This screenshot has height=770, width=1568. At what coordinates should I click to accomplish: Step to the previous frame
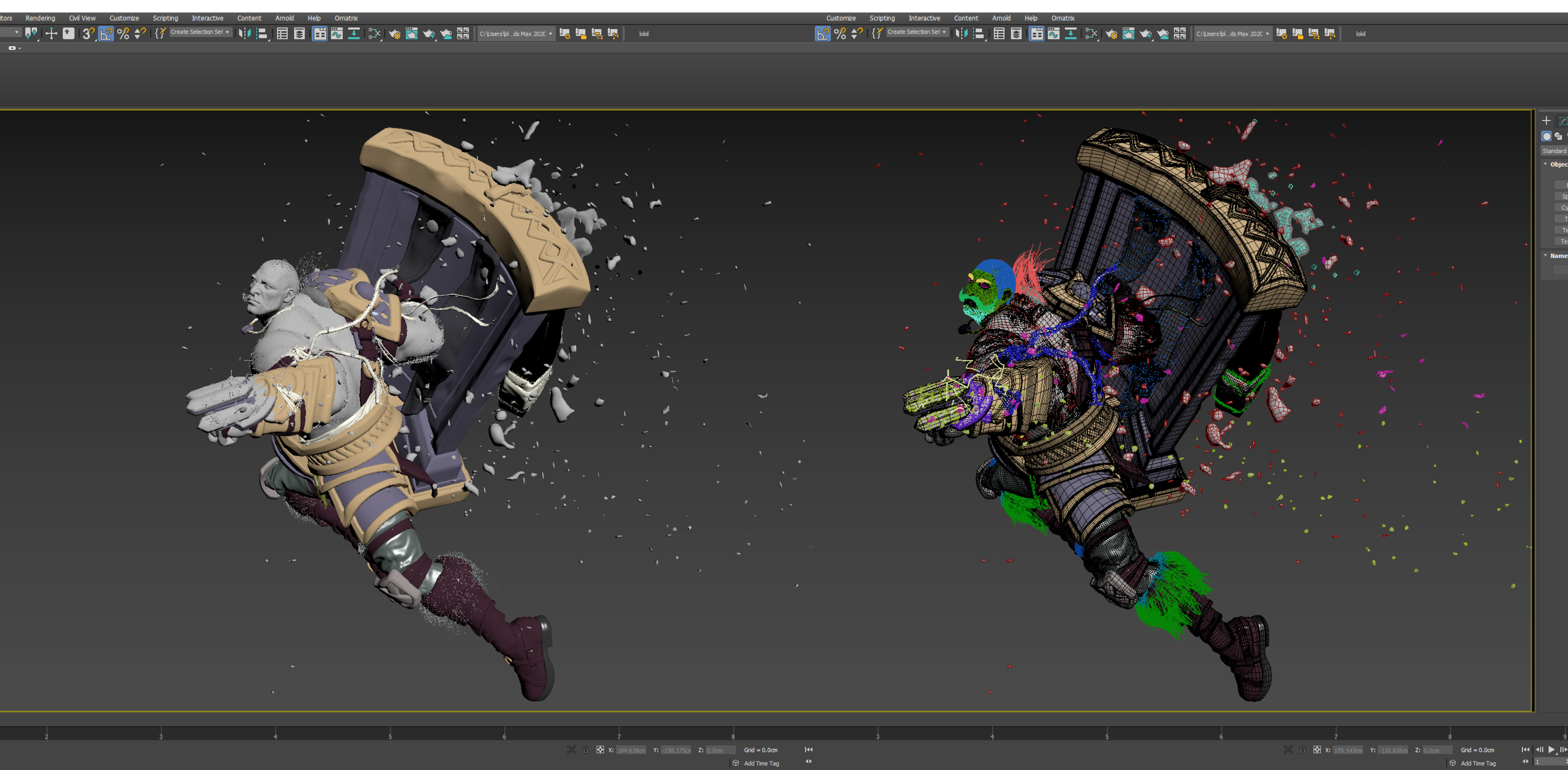[x=1539, y=750]
